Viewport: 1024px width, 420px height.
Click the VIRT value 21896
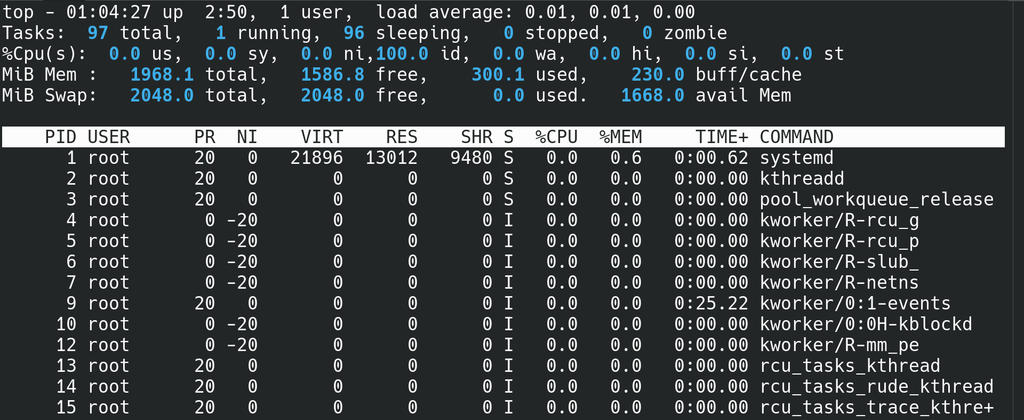pyautogui.click(x=316, y=158)
